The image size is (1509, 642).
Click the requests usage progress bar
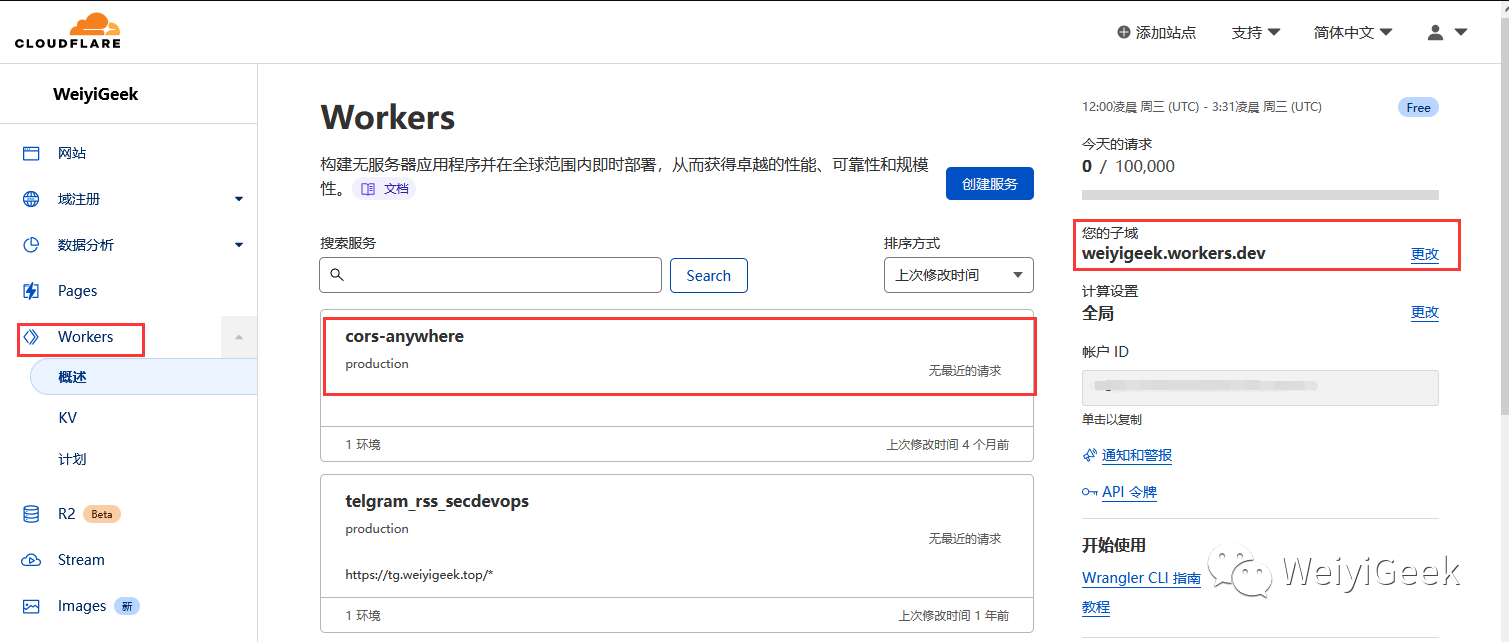point(1260,194)
